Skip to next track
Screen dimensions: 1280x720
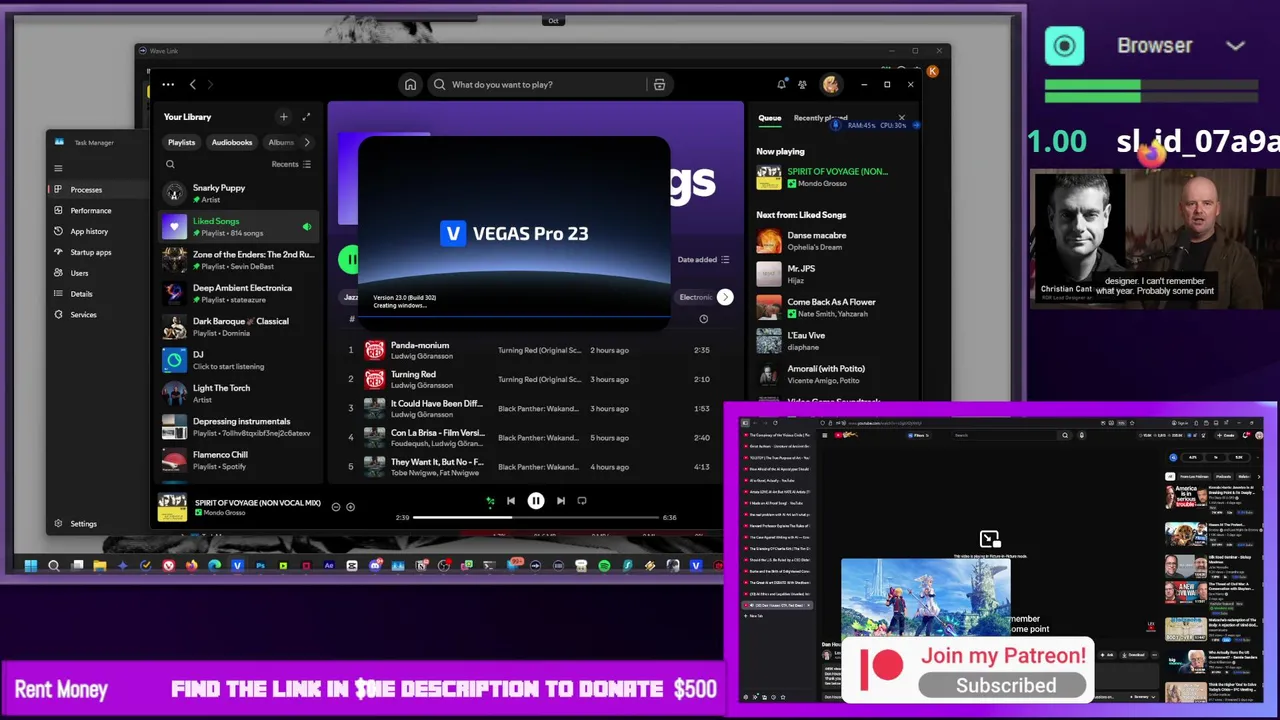click(560, 501)
